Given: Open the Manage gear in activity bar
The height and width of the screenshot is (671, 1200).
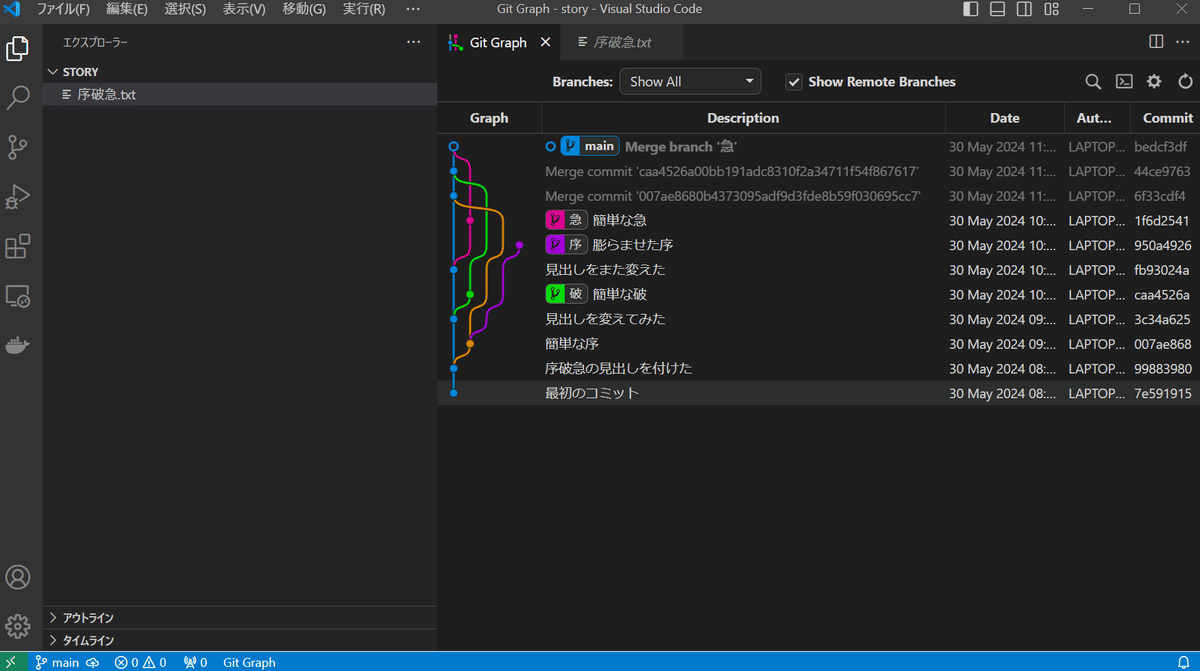Looking at the screenshot, I should tap(17, 627).
